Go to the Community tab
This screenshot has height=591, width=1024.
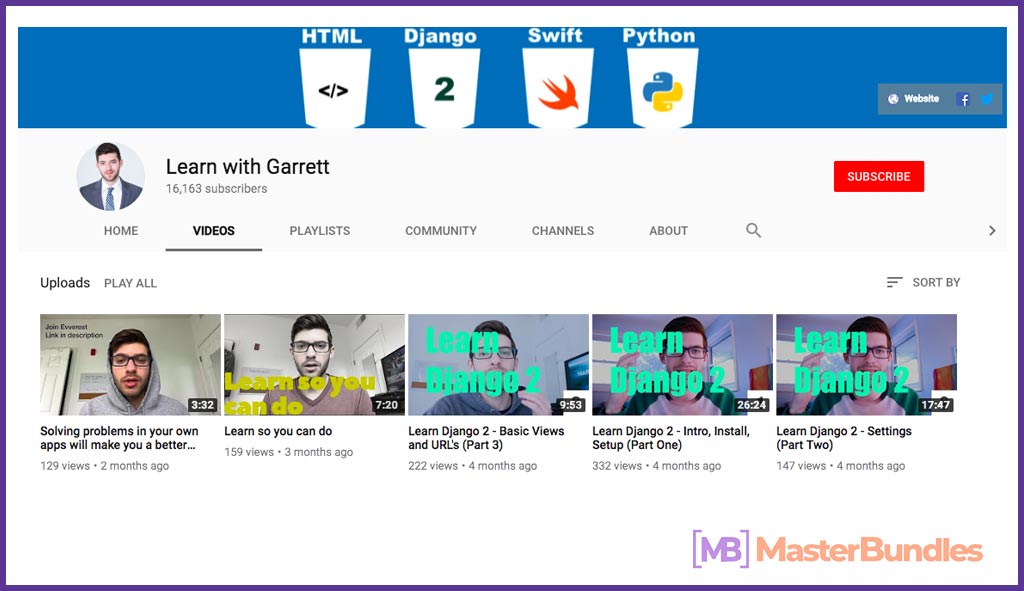click(441, 231)
